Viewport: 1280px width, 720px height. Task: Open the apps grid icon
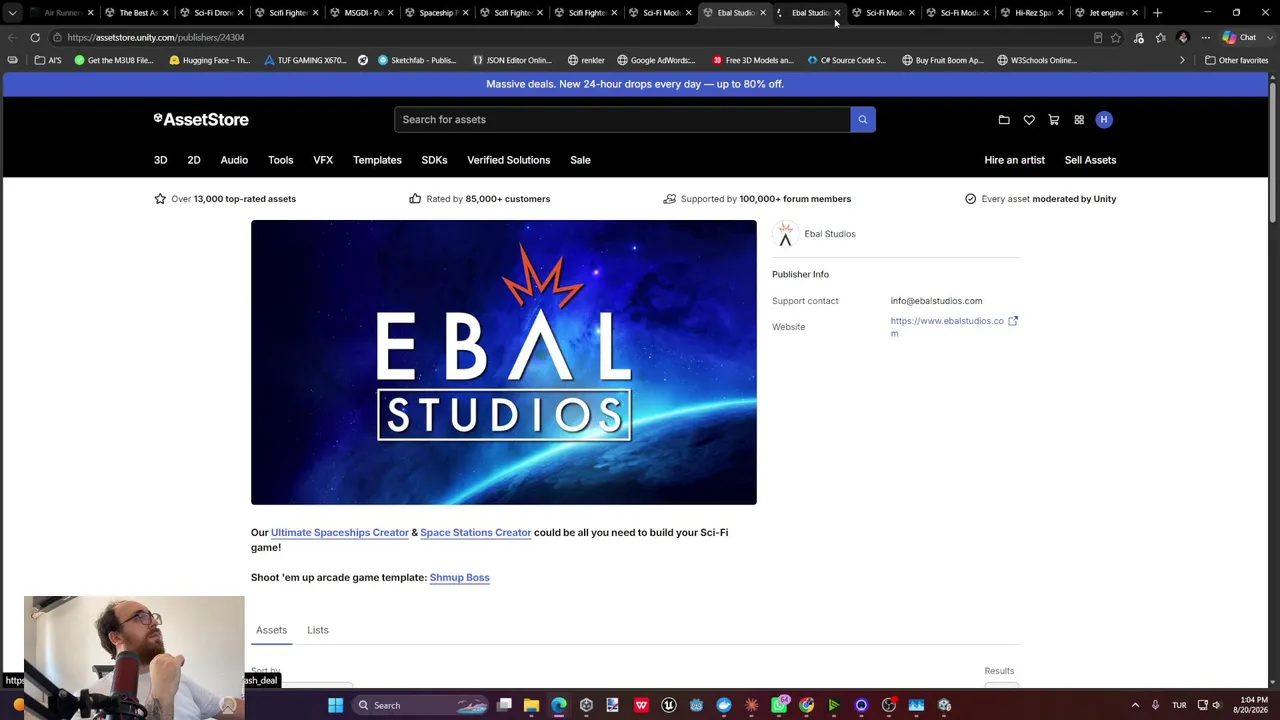(1079, 120)
